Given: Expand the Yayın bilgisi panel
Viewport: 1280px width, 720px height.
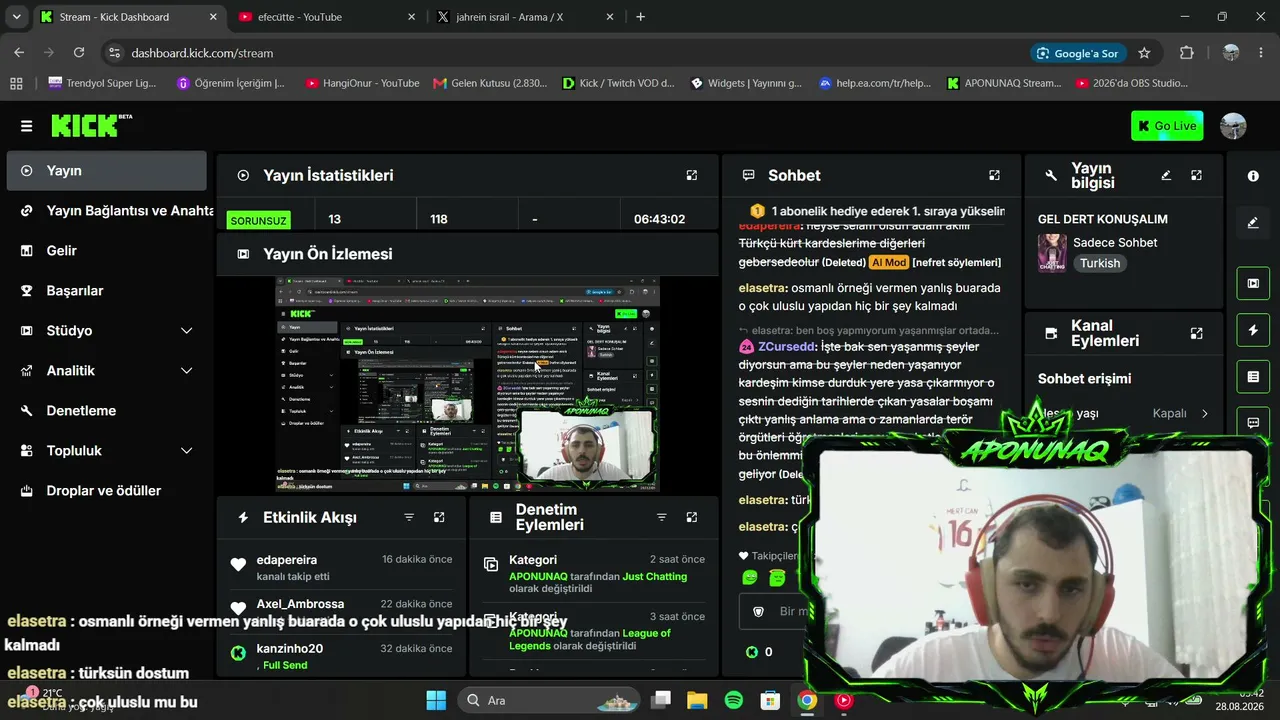Looking at the screenshot, I should [1196, 175].
